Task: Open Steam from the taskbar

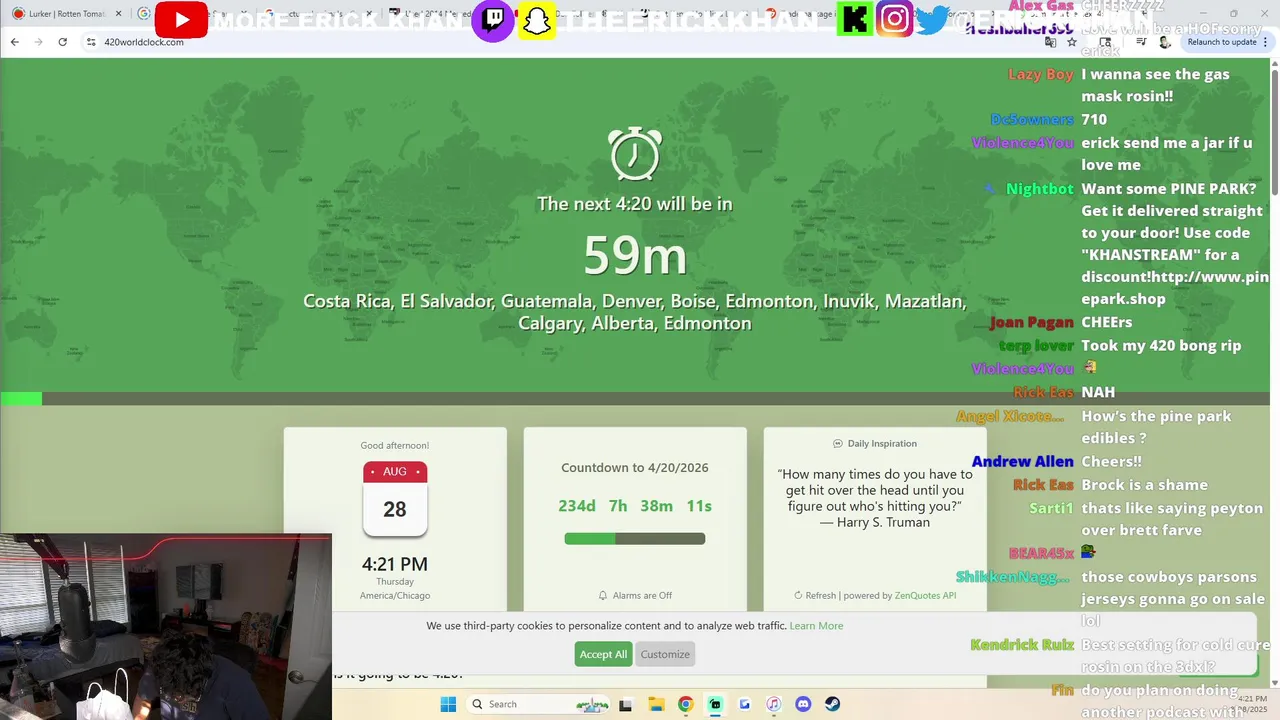Action: pos(832,704)
